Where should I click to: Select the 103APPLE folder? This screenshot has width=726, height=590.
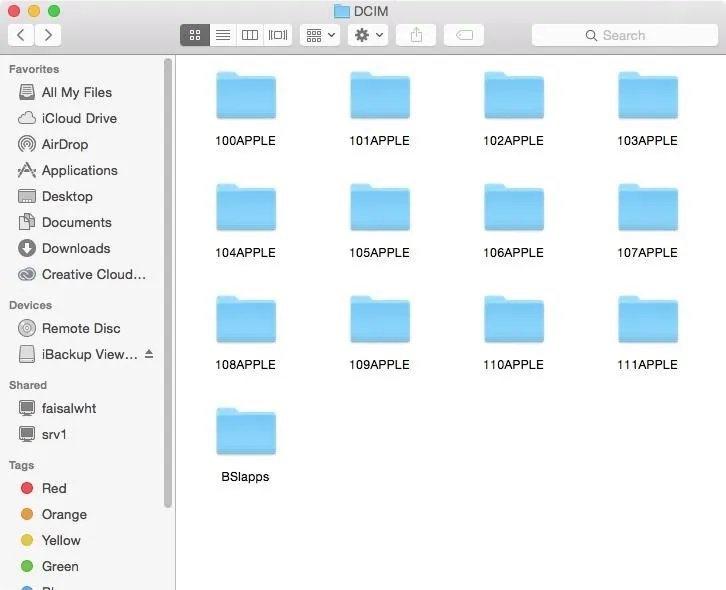pos(648,109)
